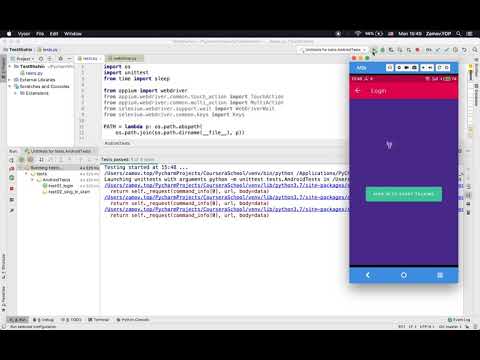Switch to the second editor tab (webdriver.py)

pyautogui.click(x=124, y=59)
